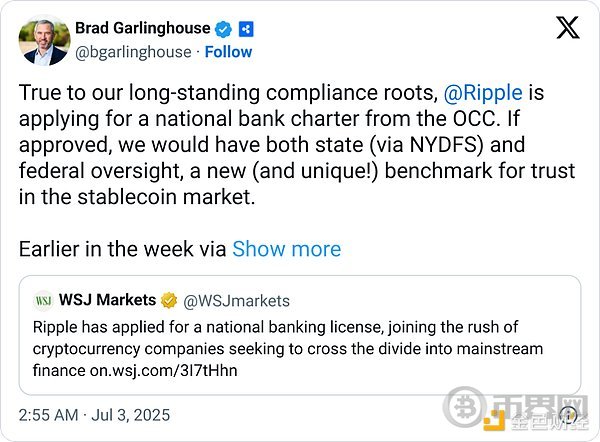Viewport: 600px width, 442px height.
Task: Open Brad Garlinghouse's profile photo
Action: click(41, 39)
